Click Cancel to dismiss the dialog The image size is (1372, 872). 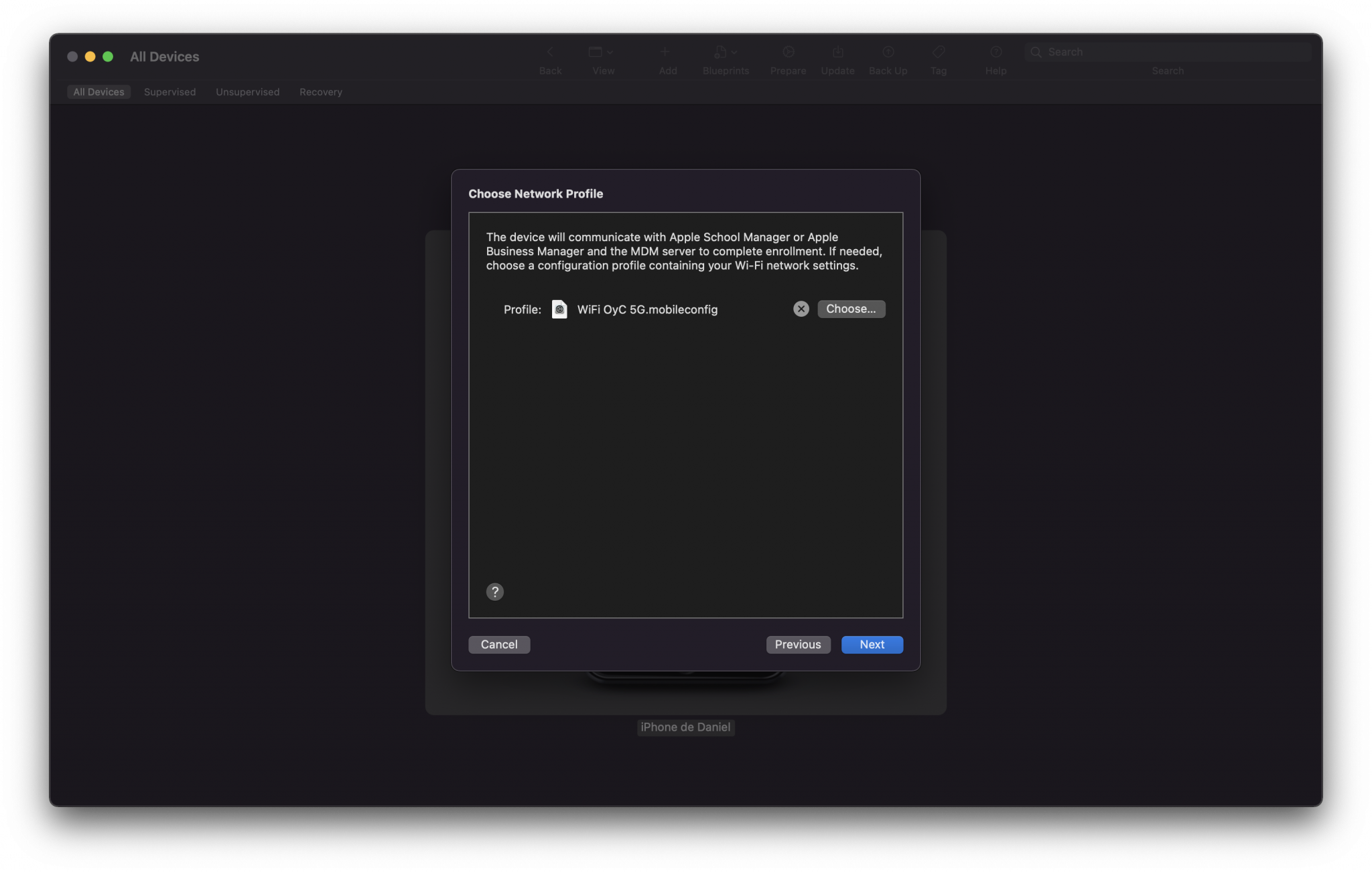[x=498, y=644]
